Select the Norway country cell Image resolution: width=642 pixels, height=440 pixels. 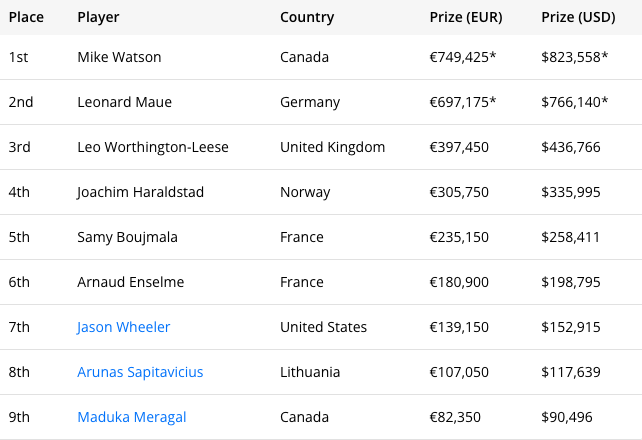tap(305, 192)
